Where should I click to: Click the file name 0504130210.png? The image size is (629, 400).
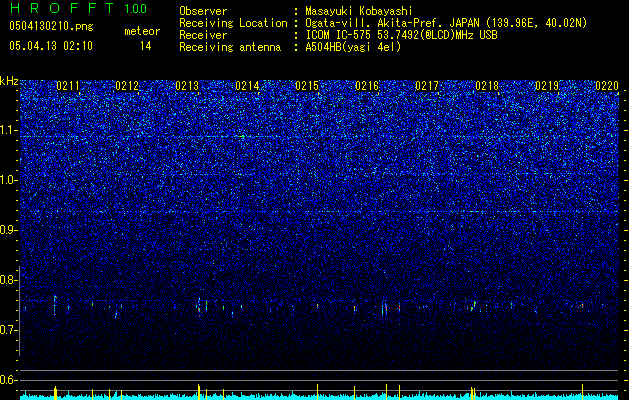[x=51, y=26]
